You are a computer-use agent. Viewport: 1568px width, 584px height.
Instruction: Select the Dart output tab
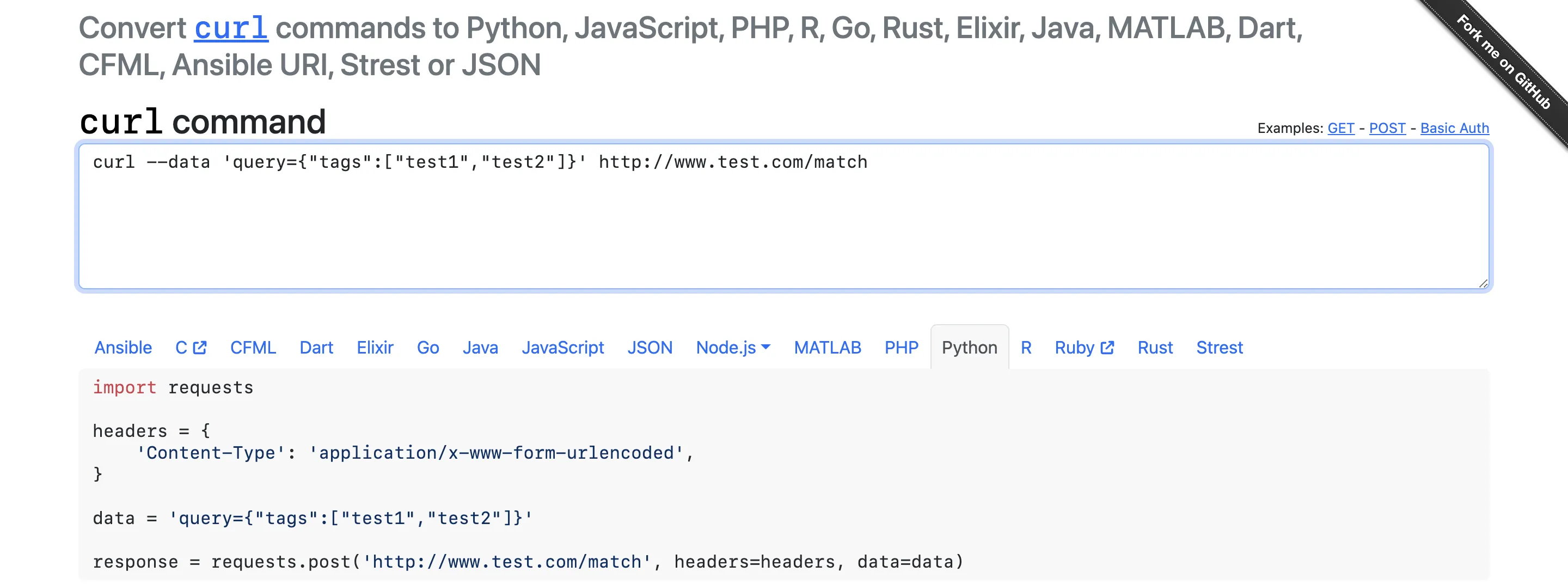[x=316, y=347]
